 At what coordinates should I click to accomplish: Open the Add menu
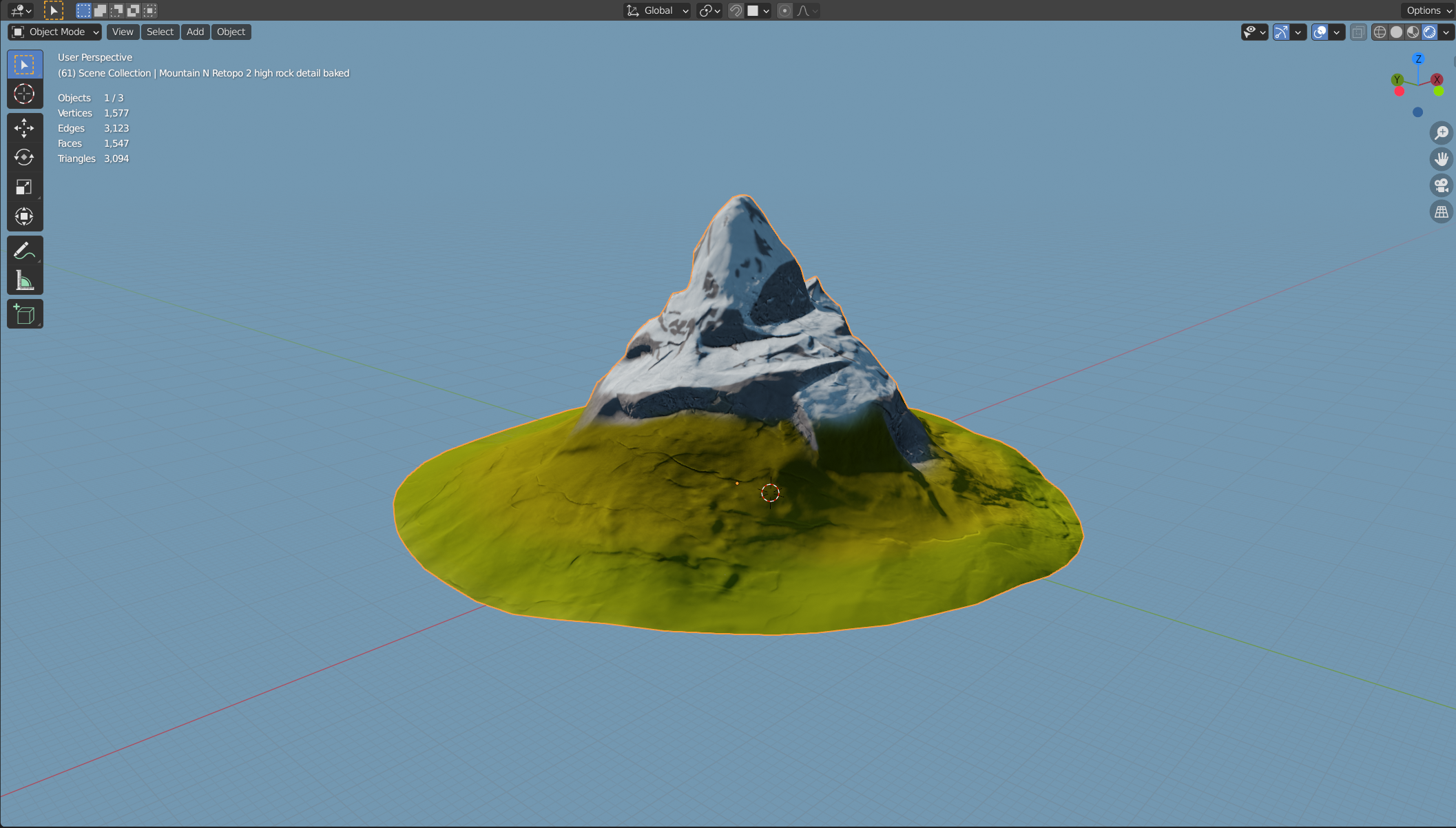(x=195, y=32)
